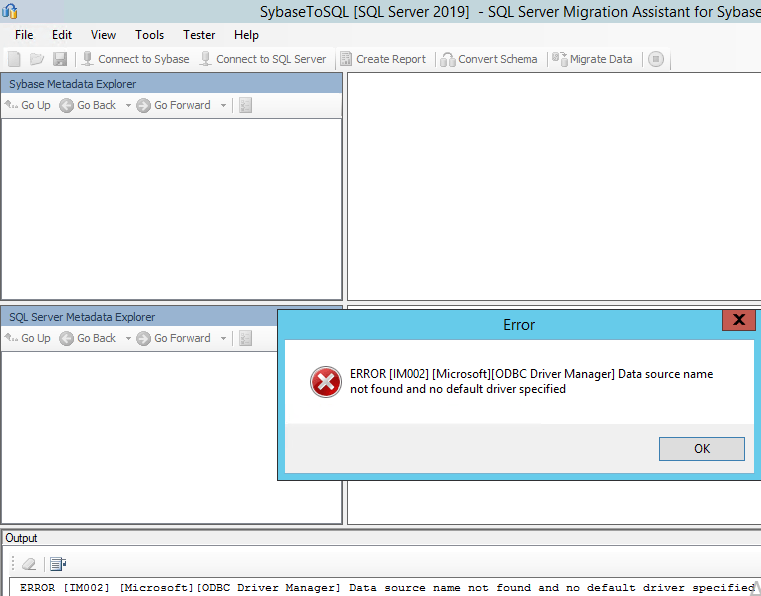Screen dimensions: 761x596
Task: Open Go Back history dropdown in Sybase explorer
Action: point(128,105)
